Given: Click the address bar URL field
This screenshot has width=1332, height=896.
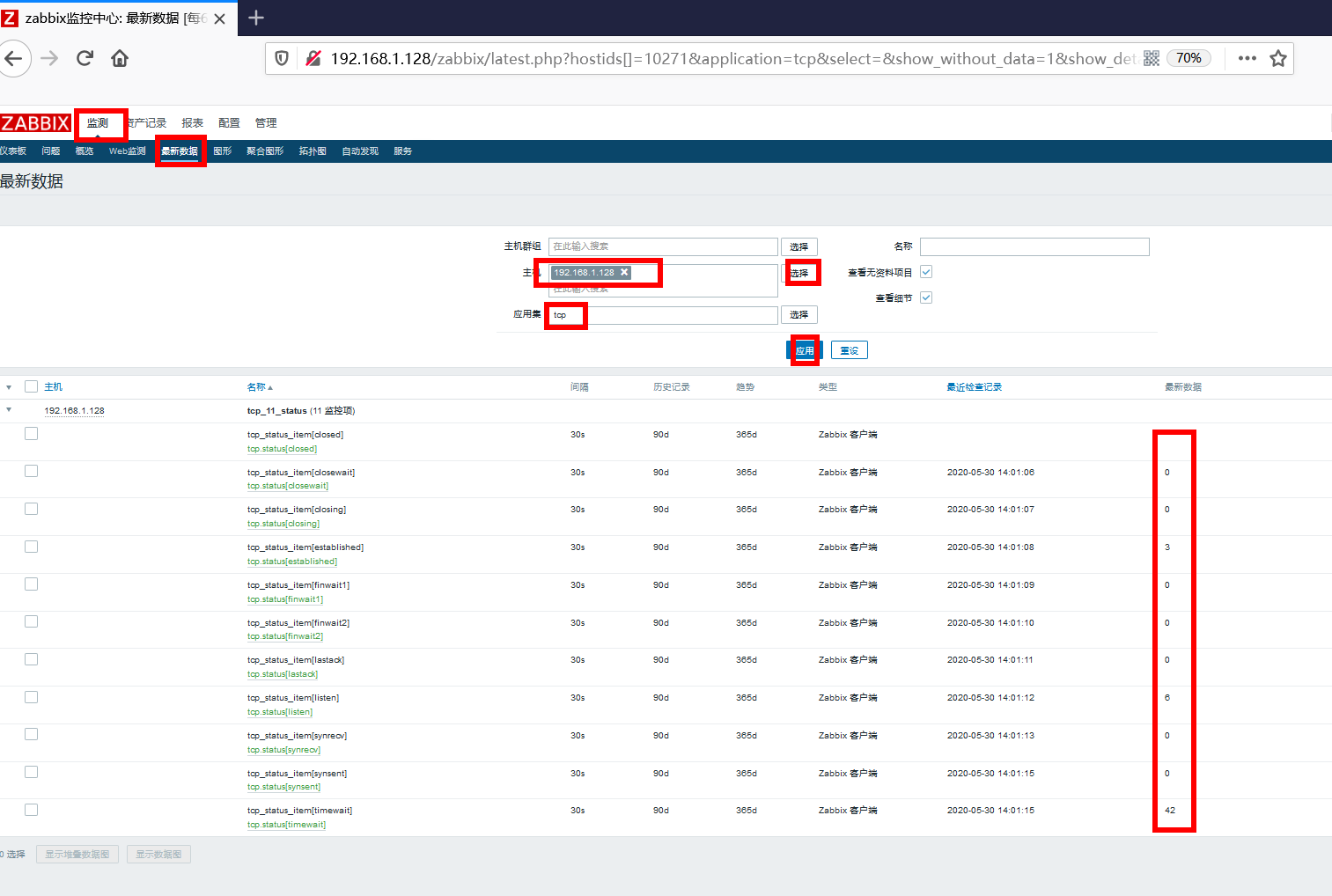Looking at the screenshot, I should [733, 59].
